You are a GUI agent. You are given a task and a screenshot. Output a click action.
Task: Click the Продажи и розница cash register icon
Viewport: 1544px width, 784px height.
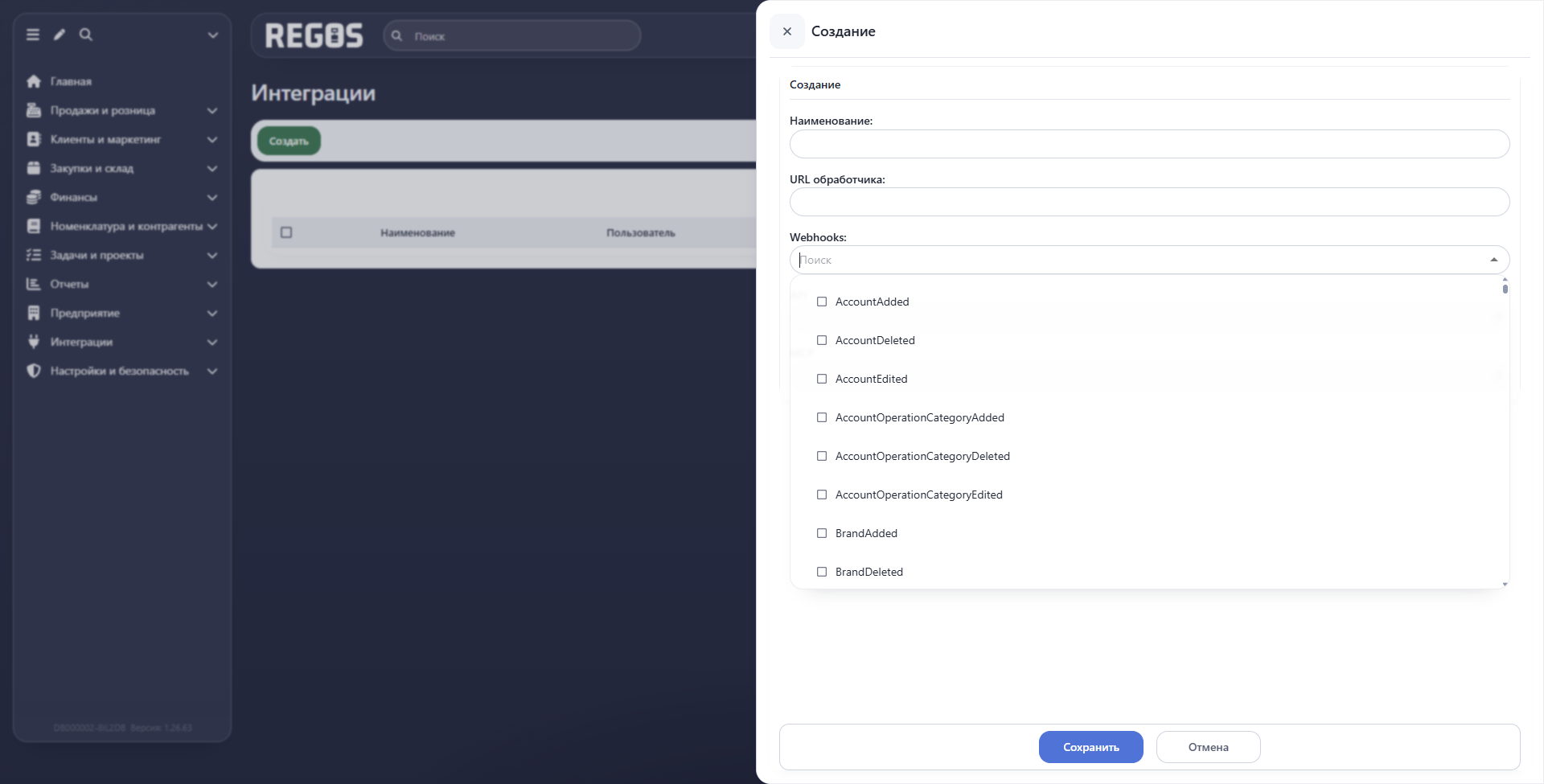[34, 110]
